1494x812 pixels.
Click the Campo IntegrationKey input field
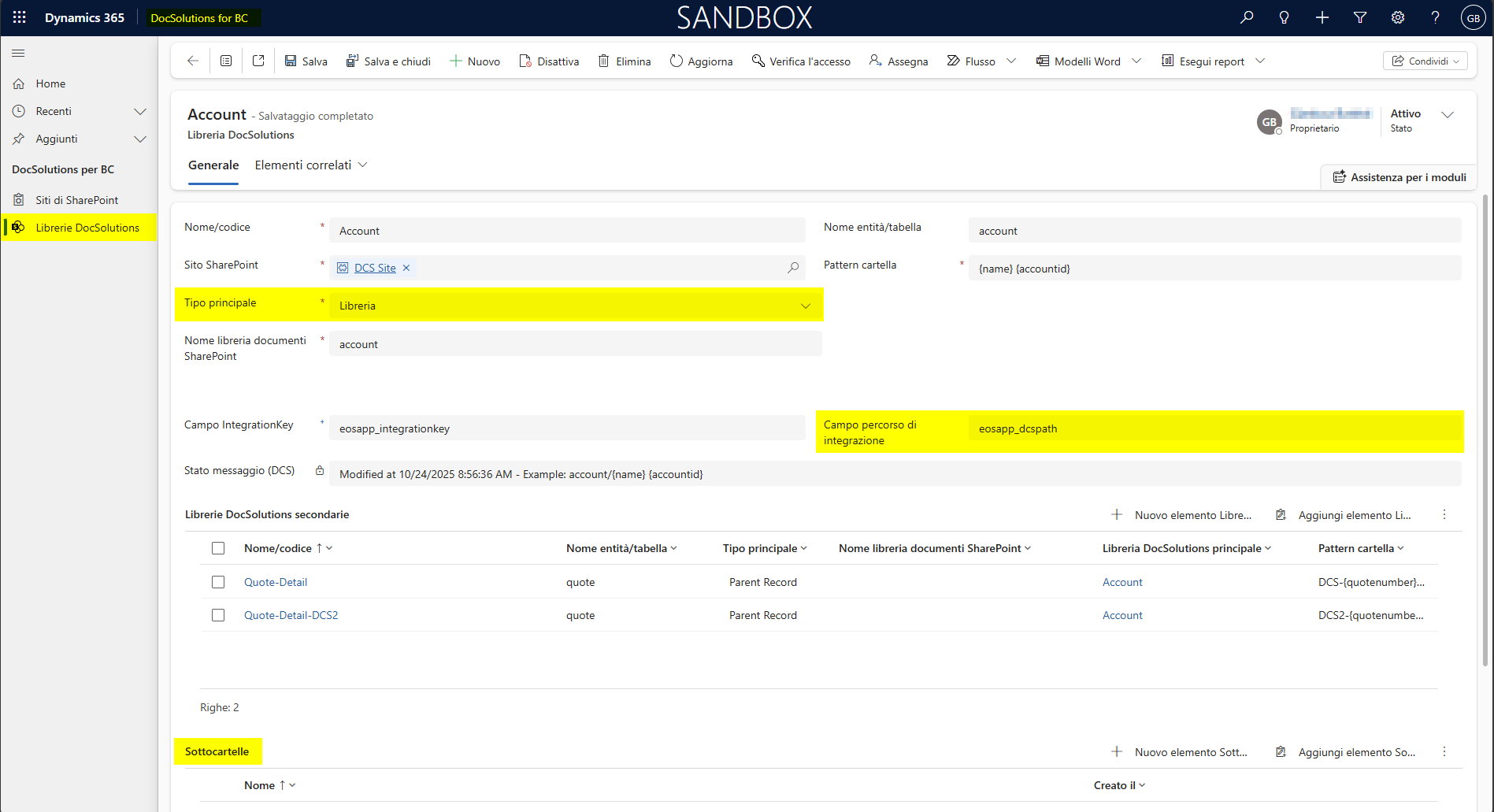pyautogui.click(x=567, y=428)
